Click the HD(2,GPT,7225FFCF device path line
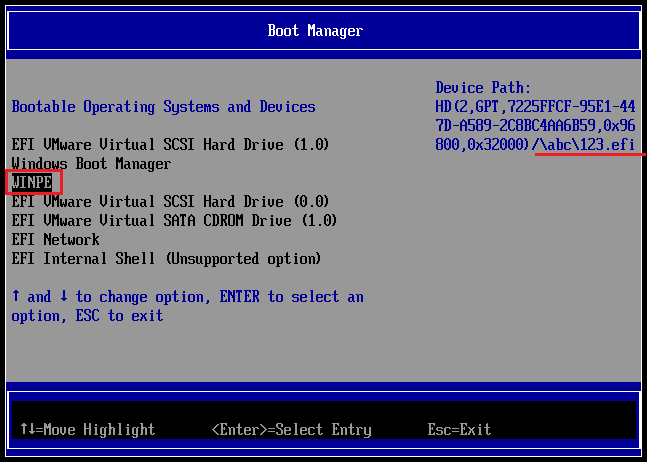 [x=535, y=107]
